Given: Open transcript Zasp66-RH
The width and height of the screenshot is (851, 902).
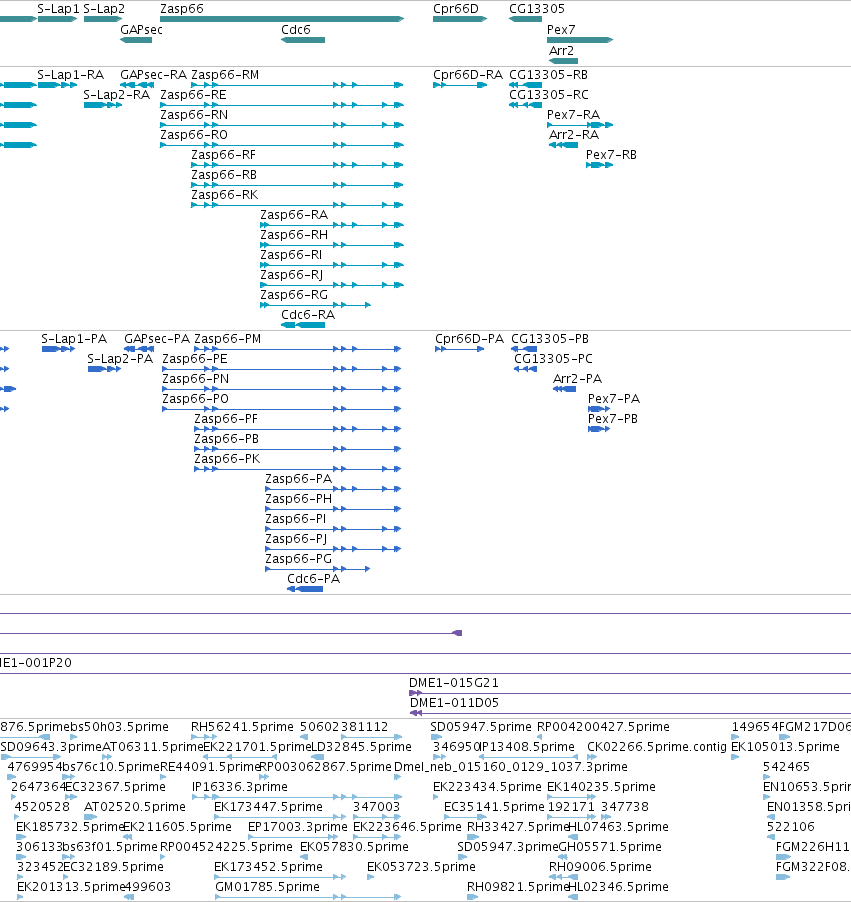Looking at the screenshot, I should [294, 235].
